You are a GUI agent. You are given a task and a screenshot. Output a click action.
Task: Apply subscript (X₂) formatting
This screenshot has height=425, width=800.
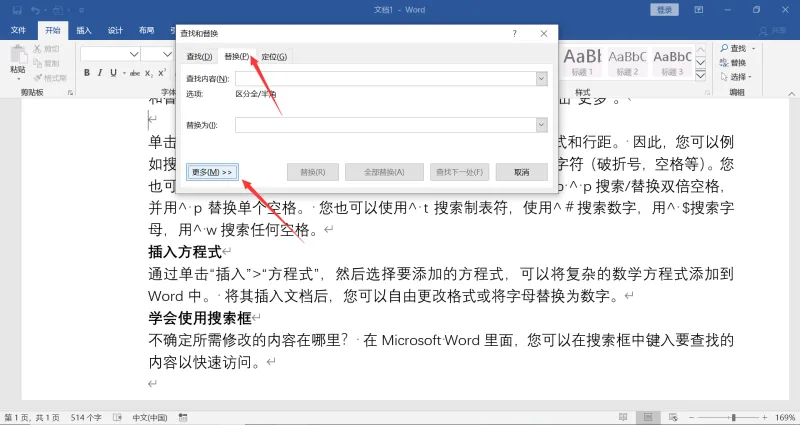(148, 73)
